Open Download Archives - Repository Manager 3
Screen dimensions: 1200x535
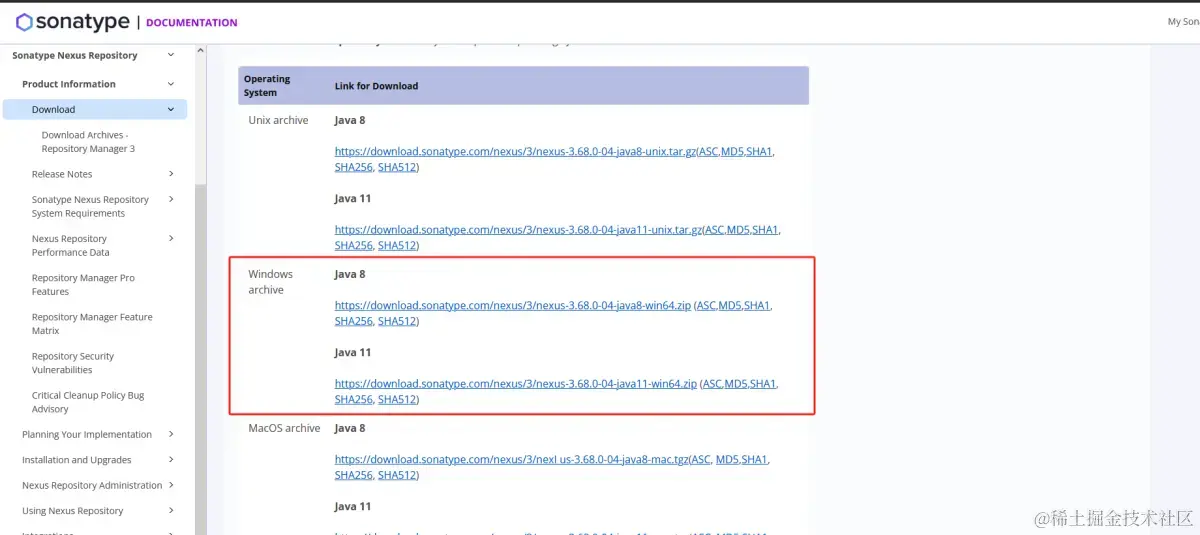pyautogui.click(x=88, y=142)
